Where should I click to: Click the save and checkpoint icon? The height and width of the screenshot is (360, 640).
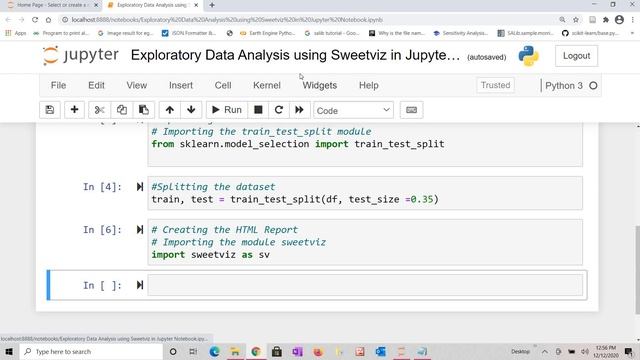click(50, 110)
